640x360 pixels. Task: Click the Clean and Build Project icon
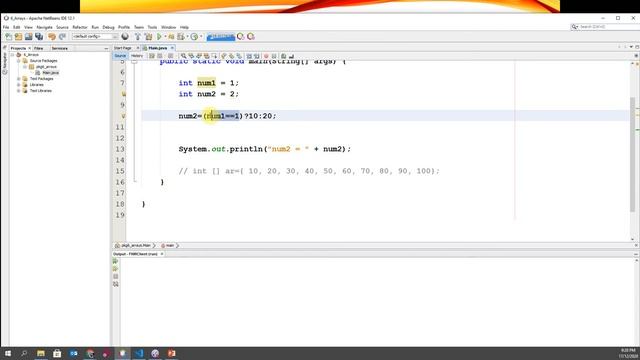(x=149, y=37)
